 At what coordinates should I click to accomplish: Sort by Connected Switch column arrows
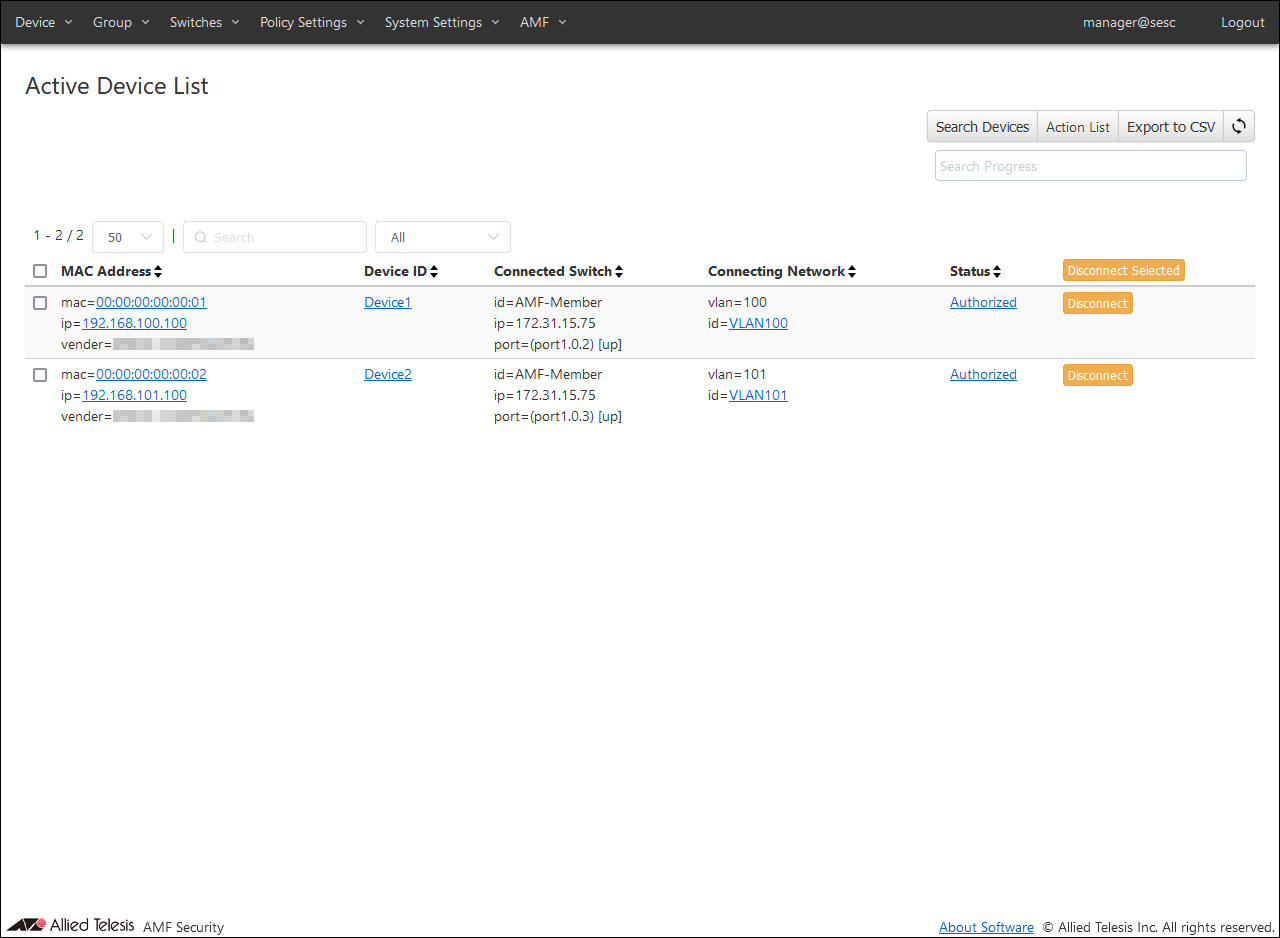coord(619,272)
